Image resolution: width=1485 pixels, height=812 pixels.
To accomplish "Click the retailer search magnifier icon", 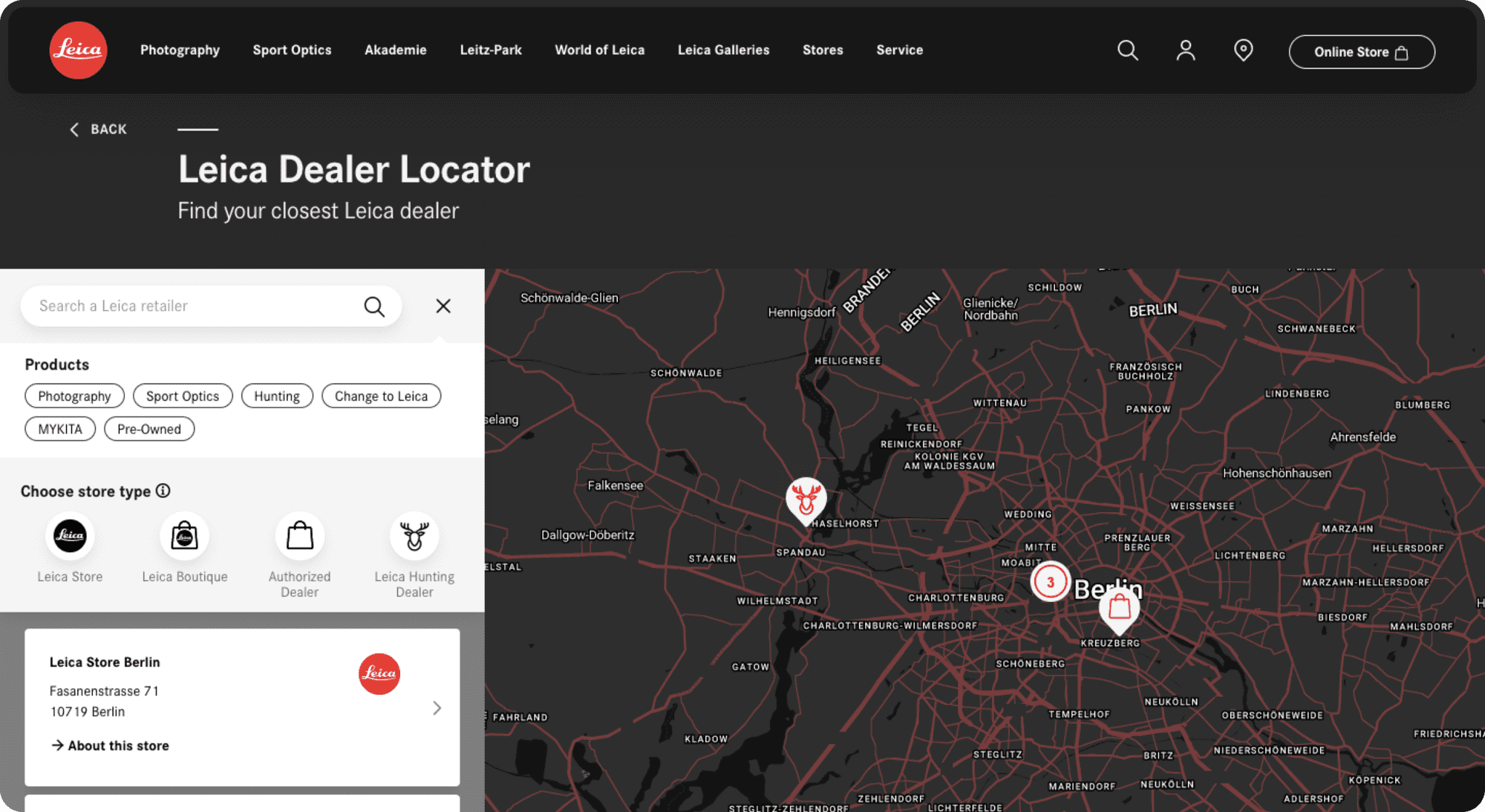I will click(374, 307).
